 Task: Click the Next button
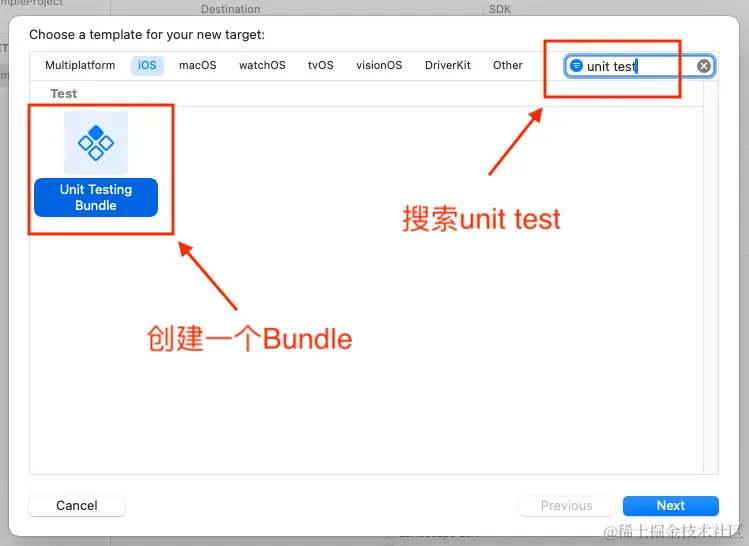[671, 505]
